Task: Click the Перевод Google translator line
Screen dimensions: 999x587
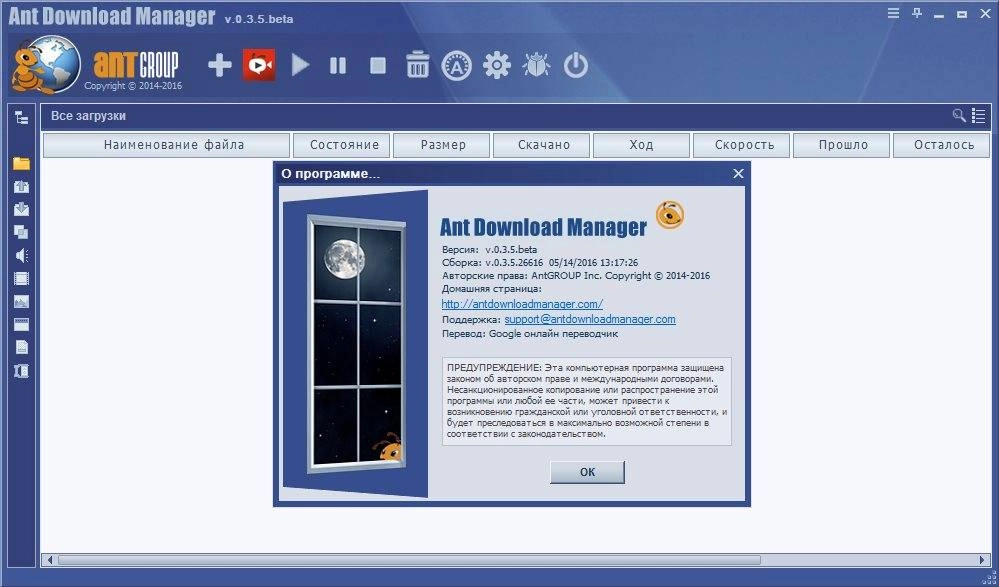Action: (529, 333)
